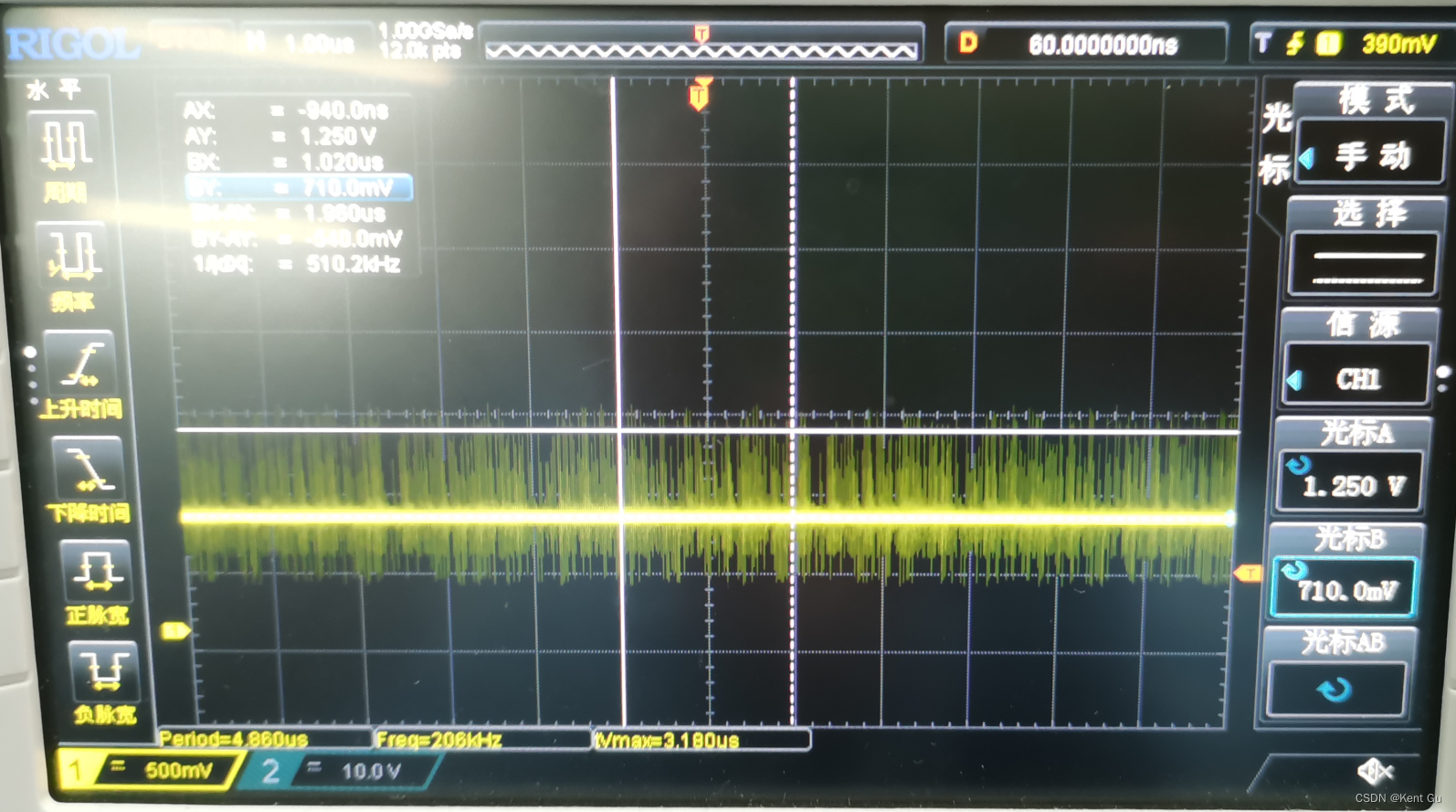Click the Cursor AB rotate knob icon
Viewport: 1456px width, 812px height.
[x=1335, y=690]
